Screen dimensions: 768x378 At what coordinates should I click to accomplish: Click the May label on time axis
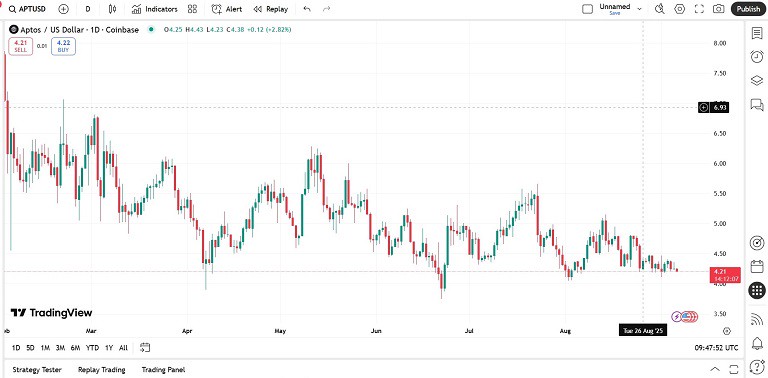[280, 331]
